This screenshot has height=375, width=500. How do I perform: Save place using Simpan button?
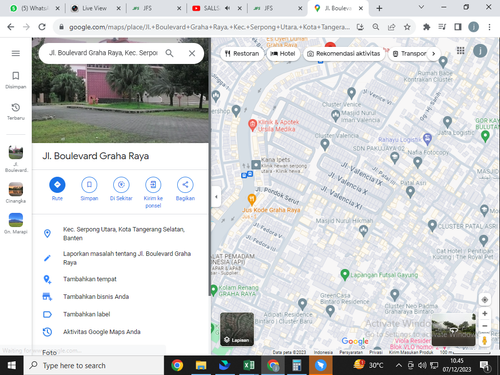click(89, 189)
